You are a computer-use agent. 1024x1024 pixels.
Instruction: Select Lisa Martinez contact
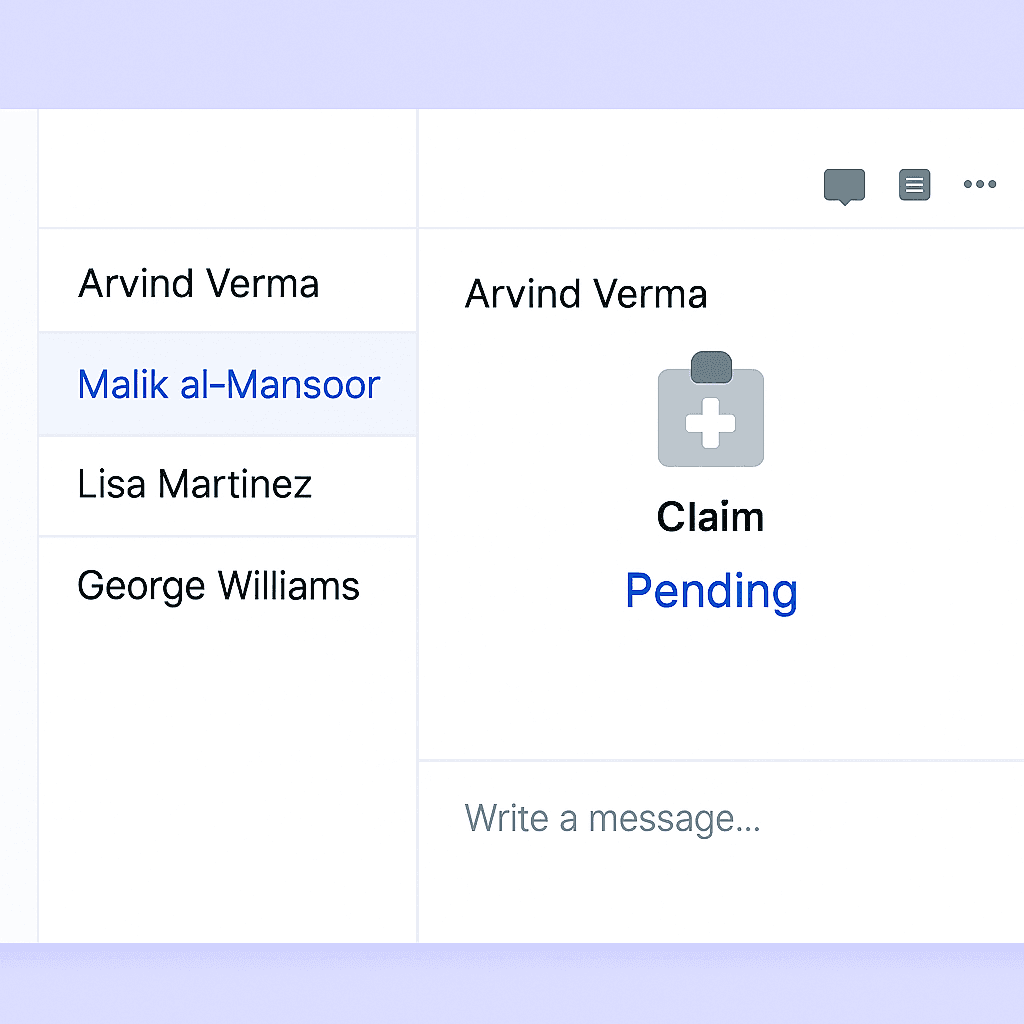click(227, 485)
